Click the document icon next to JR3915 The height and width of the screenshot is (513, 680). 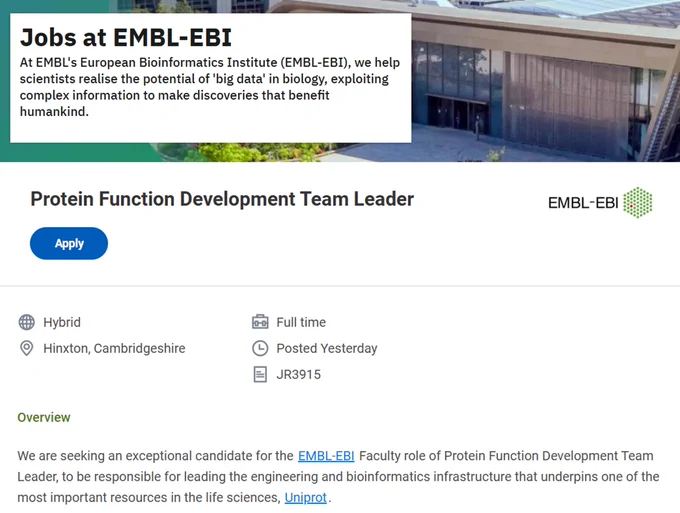coord(260,375)
